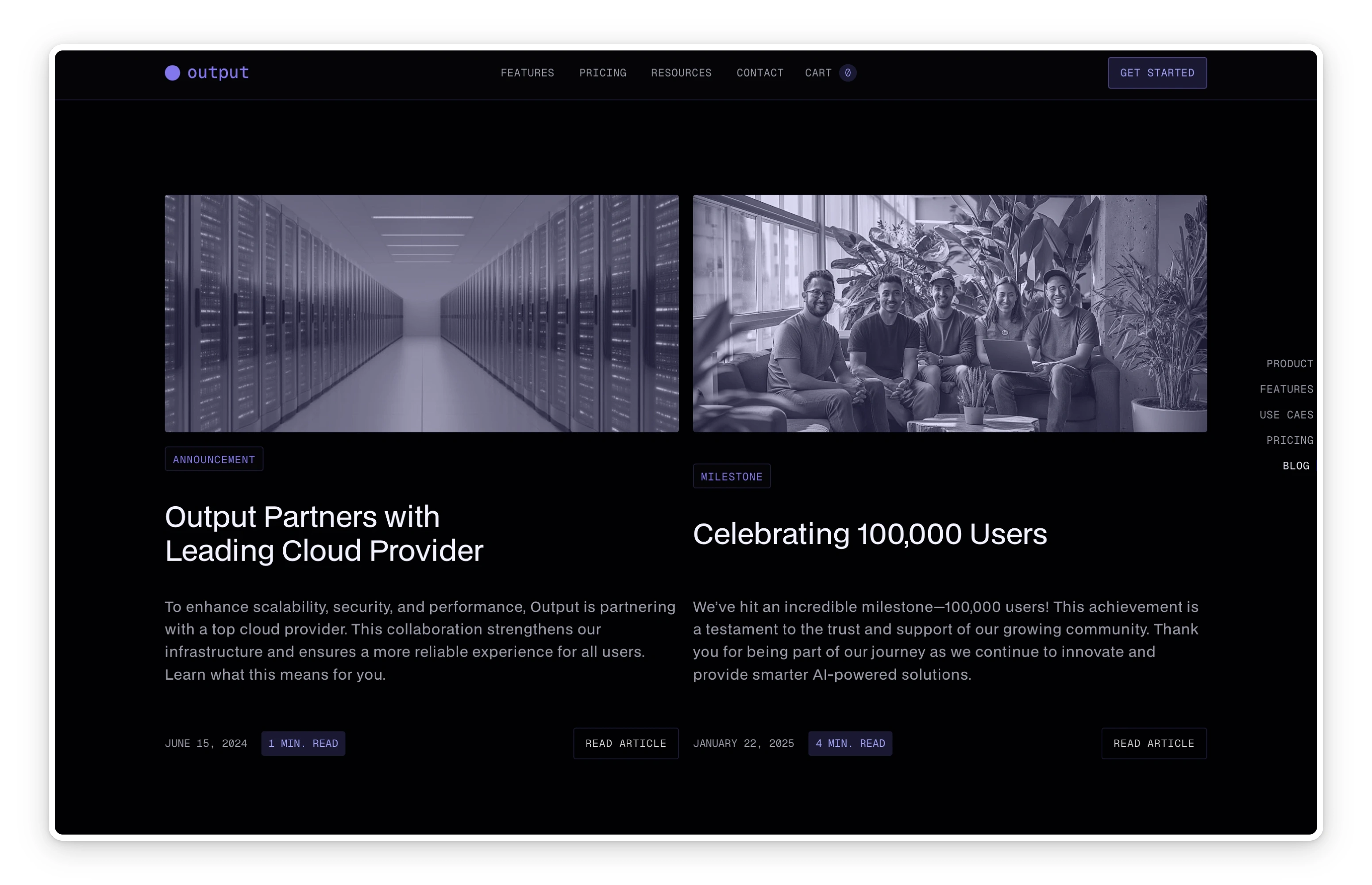Open the Celebrating 100,000 Users headline

pos(869,534)
